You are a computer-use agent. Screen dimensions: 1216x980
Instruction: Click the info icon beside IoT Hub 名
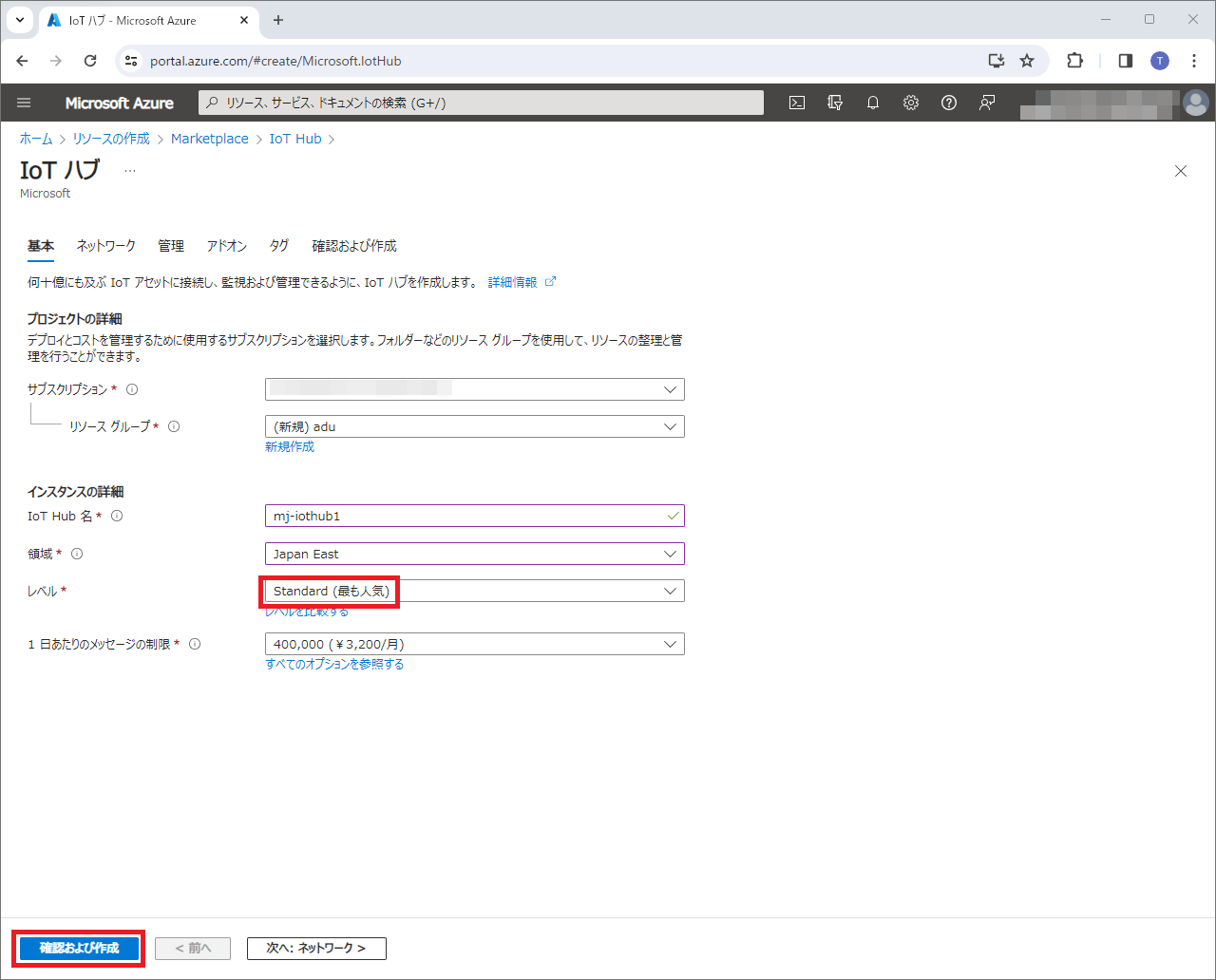pyautogui.click(x=117, y=516)
